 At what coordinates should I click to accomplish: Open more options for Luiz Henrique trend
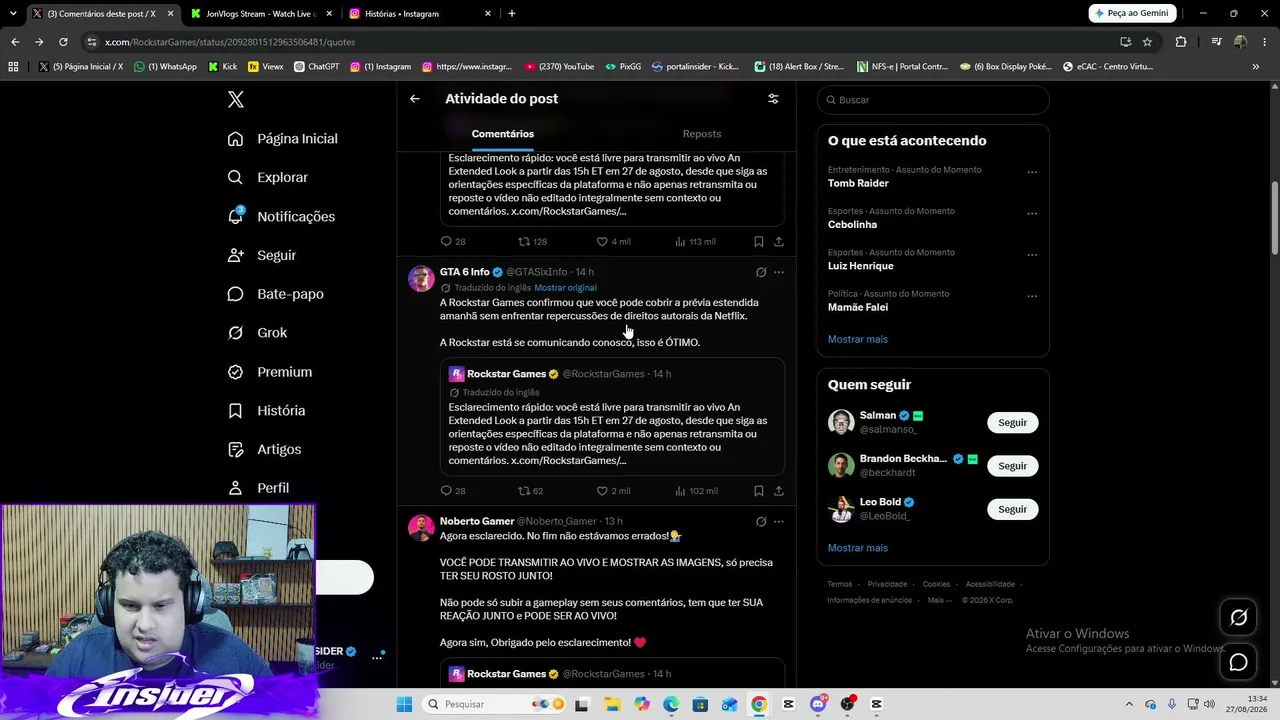(x=1032, y=254)
